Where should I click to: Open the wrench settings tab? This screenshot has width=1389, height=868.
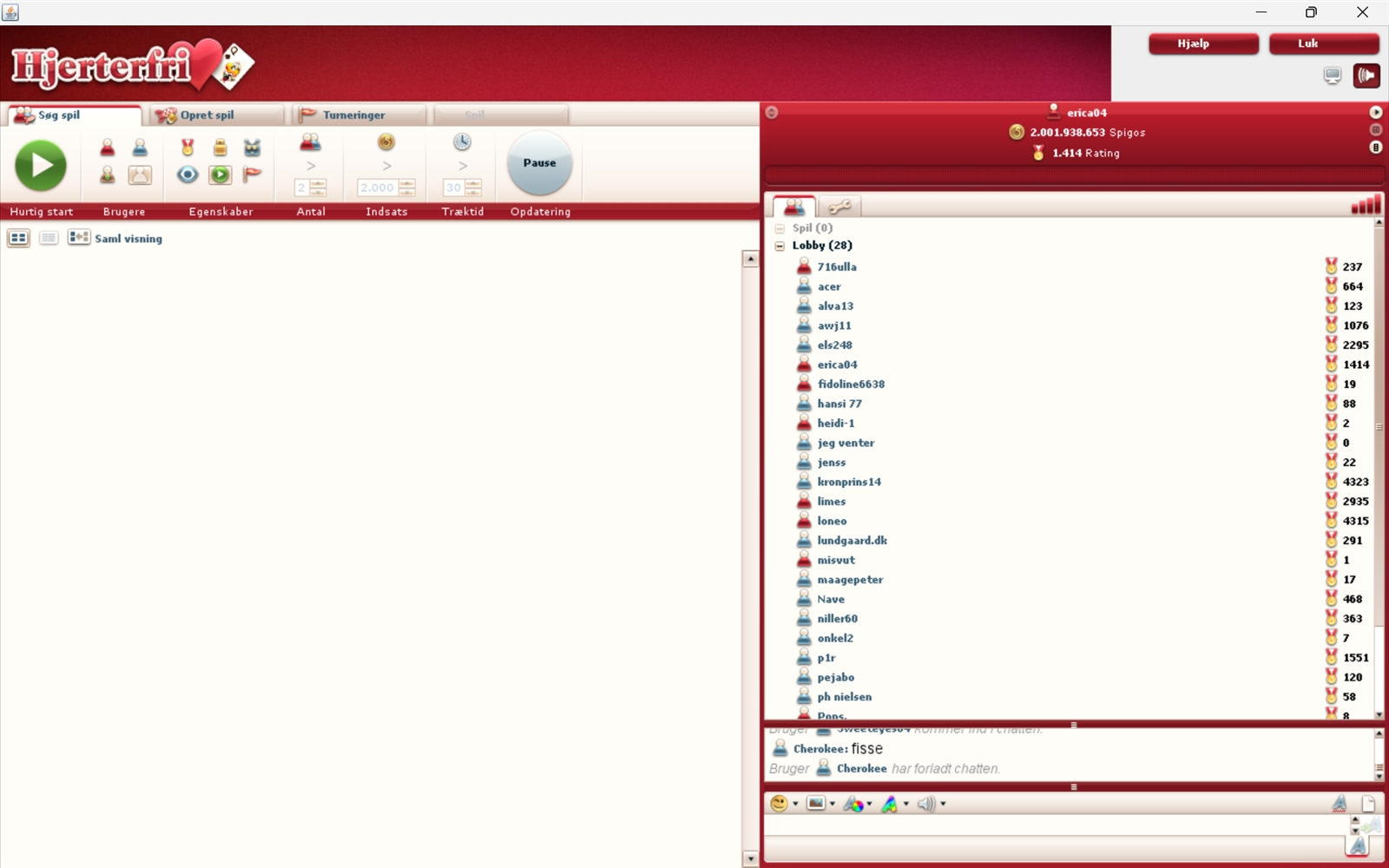[839, 207]
